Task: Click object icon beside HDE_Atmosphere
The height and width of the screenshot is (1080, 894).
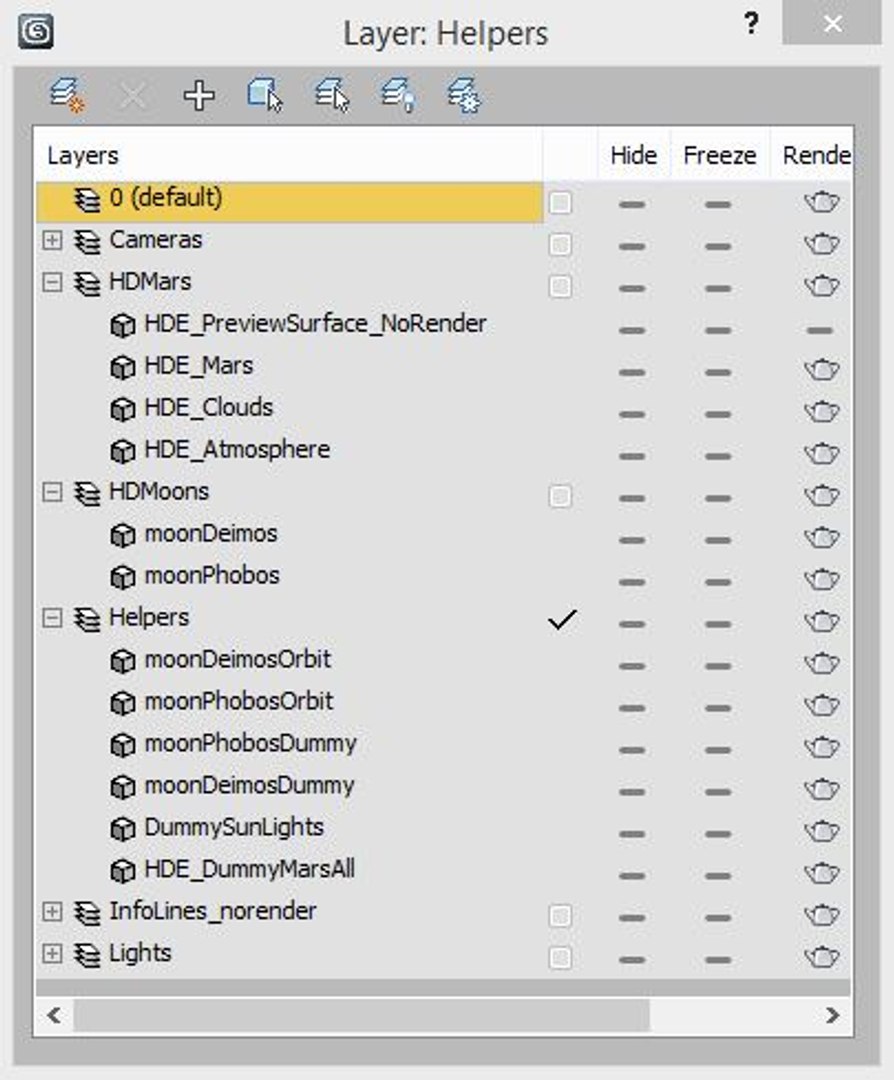Action: (x=123, y=452)
